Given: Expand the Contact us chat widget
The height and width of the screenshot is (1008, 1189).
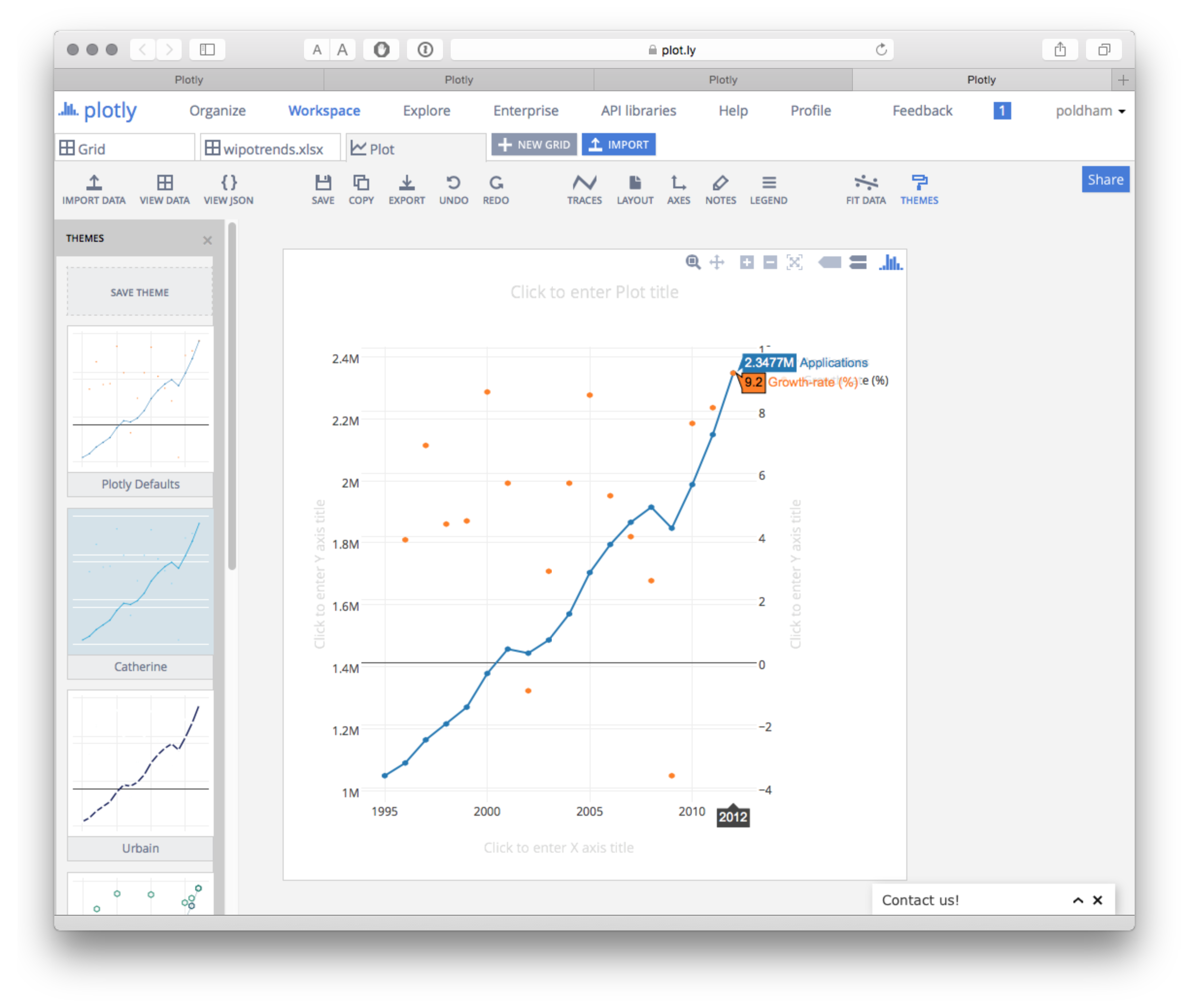Looking at the screenshot, I should point(1077,900).
